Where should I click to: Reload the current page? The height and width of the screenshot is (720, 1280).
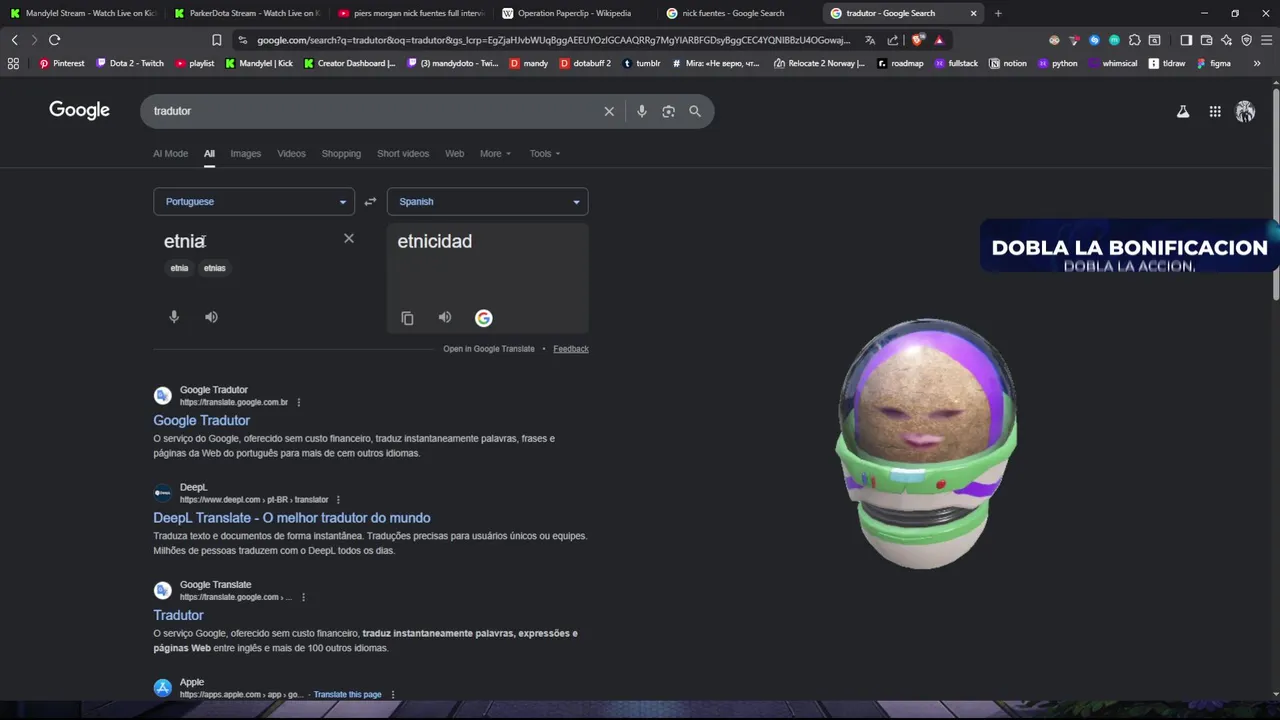(54, 40)
